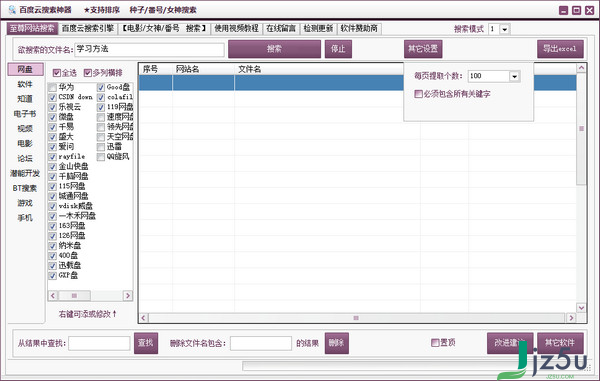Screen dimensions: 600x381
Task: Click the 百度云搜索神器 app icon in title bar
Action: click(12, 10)
